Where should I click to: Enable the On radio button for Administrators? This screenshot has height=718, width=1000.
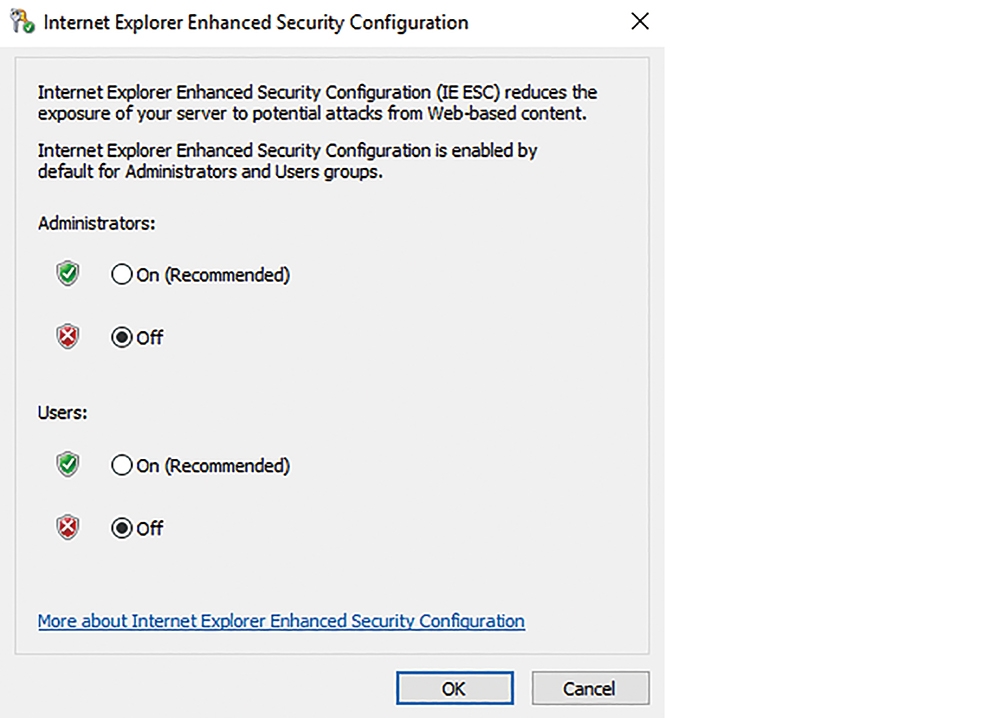point(122,274)
